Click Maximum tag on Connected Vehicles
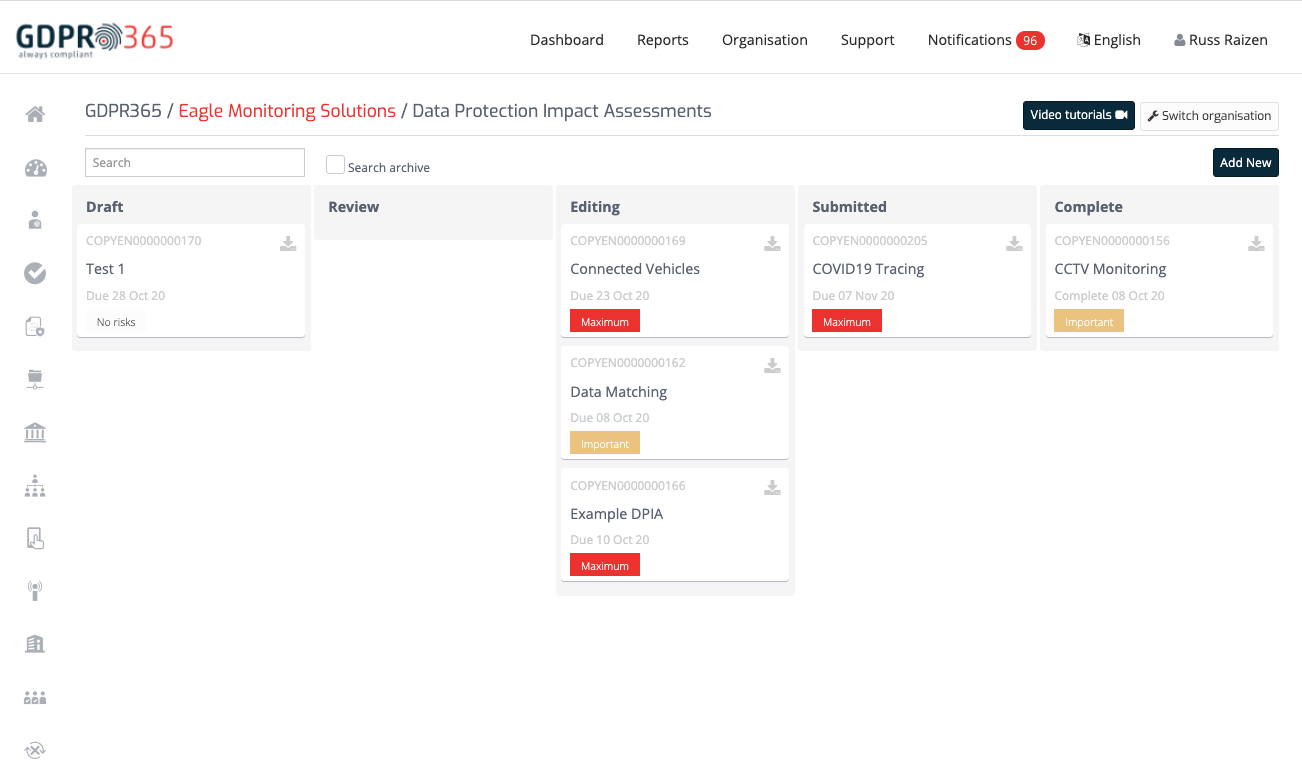This screenshot has height=783, width=1302. tap(605, 321)
